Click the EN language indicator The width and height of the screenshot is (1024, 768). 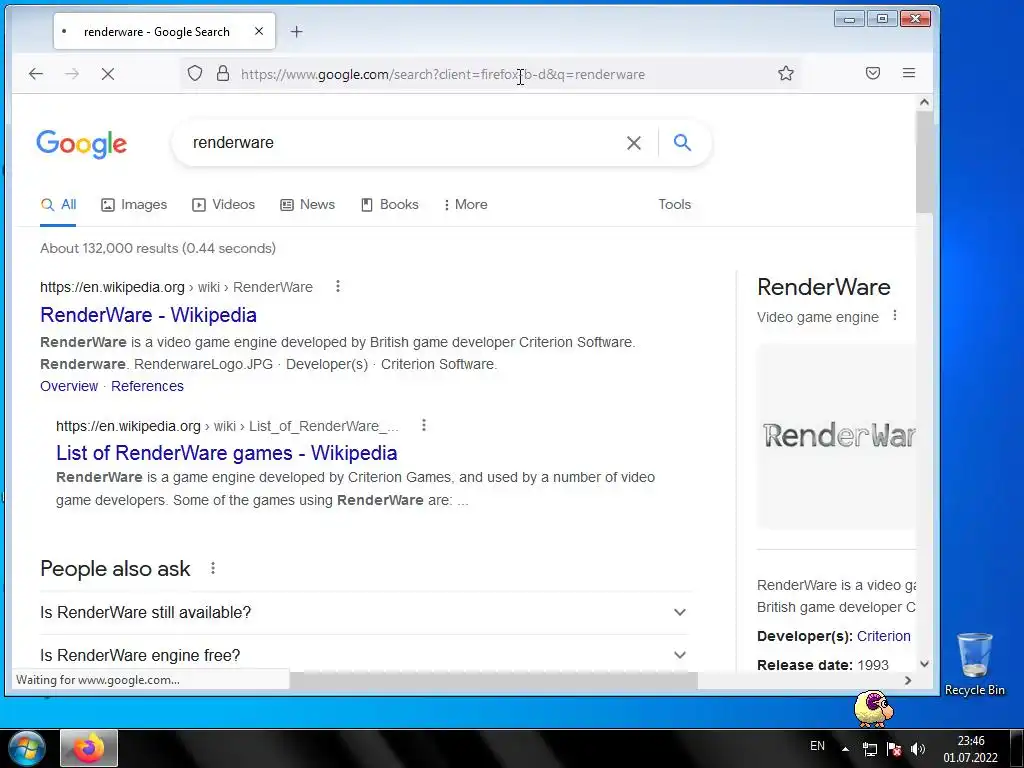pyautogui.click(x=817, y=746)
